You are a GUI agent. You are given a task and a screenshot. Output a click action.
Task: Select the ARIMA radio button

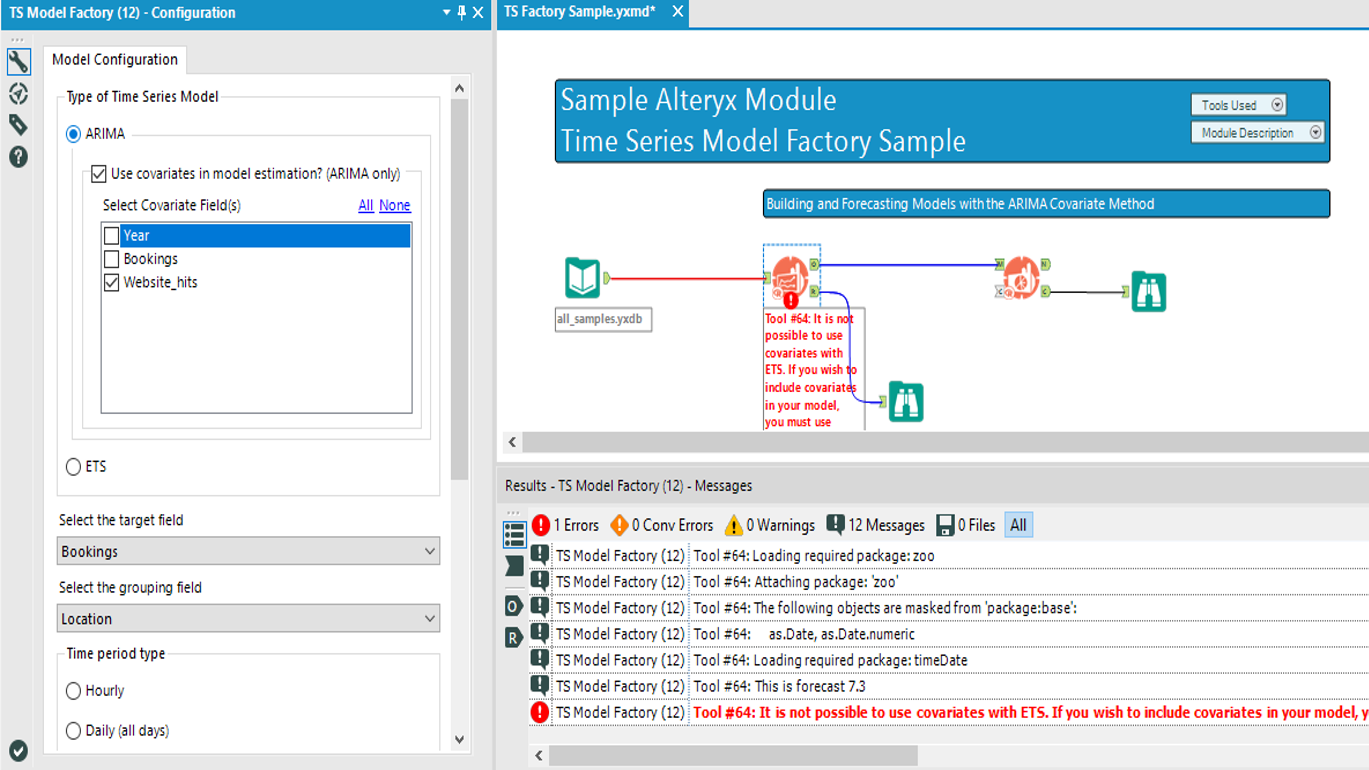tap(73, 134)
